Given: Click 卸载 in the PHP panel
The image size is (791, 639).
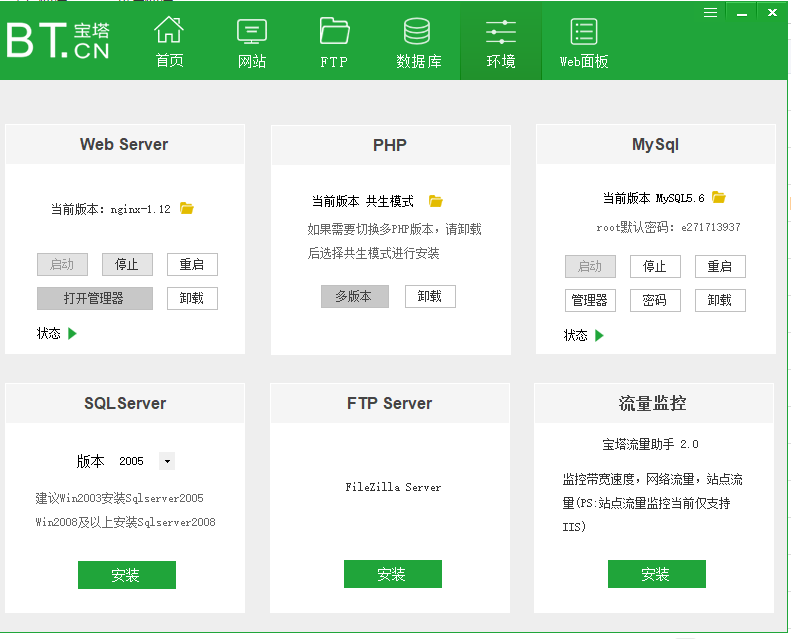Looking at the screenshot, I should [x=430, y=296].
